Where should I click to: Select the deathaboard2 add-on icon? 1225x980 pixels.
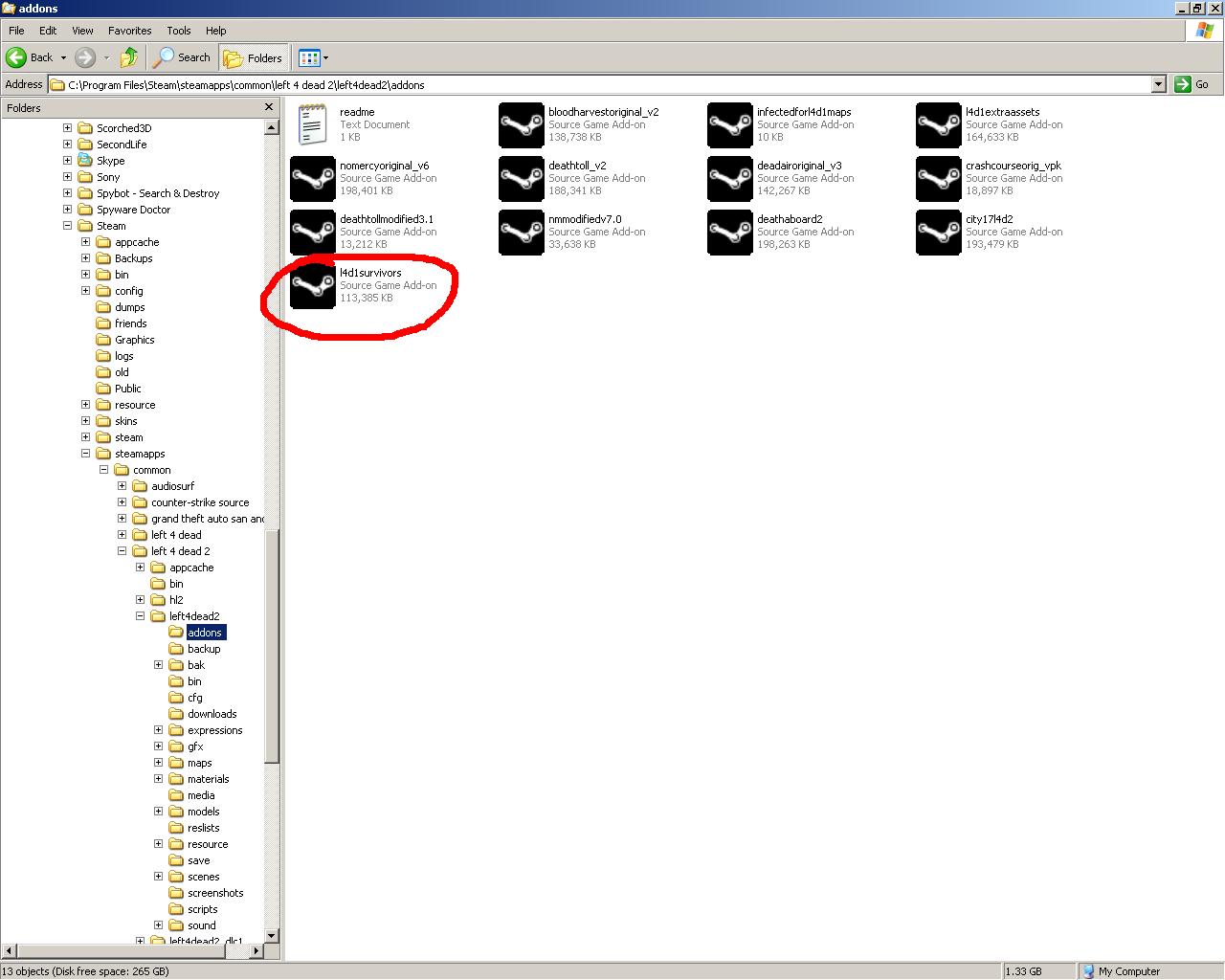point(730,233)
